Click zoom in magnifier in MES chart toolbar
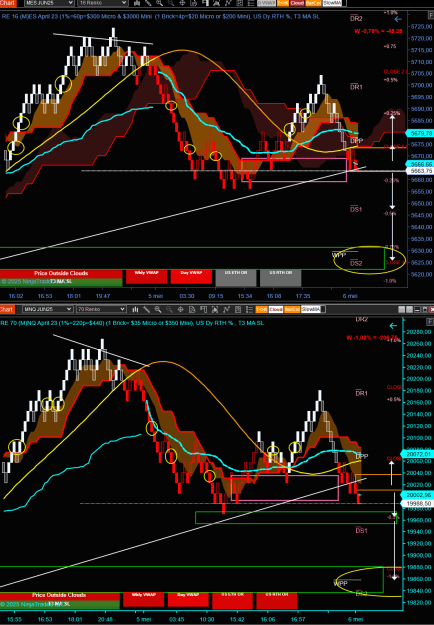Viewport: 434px width, 625px height. tap(159, 3)
